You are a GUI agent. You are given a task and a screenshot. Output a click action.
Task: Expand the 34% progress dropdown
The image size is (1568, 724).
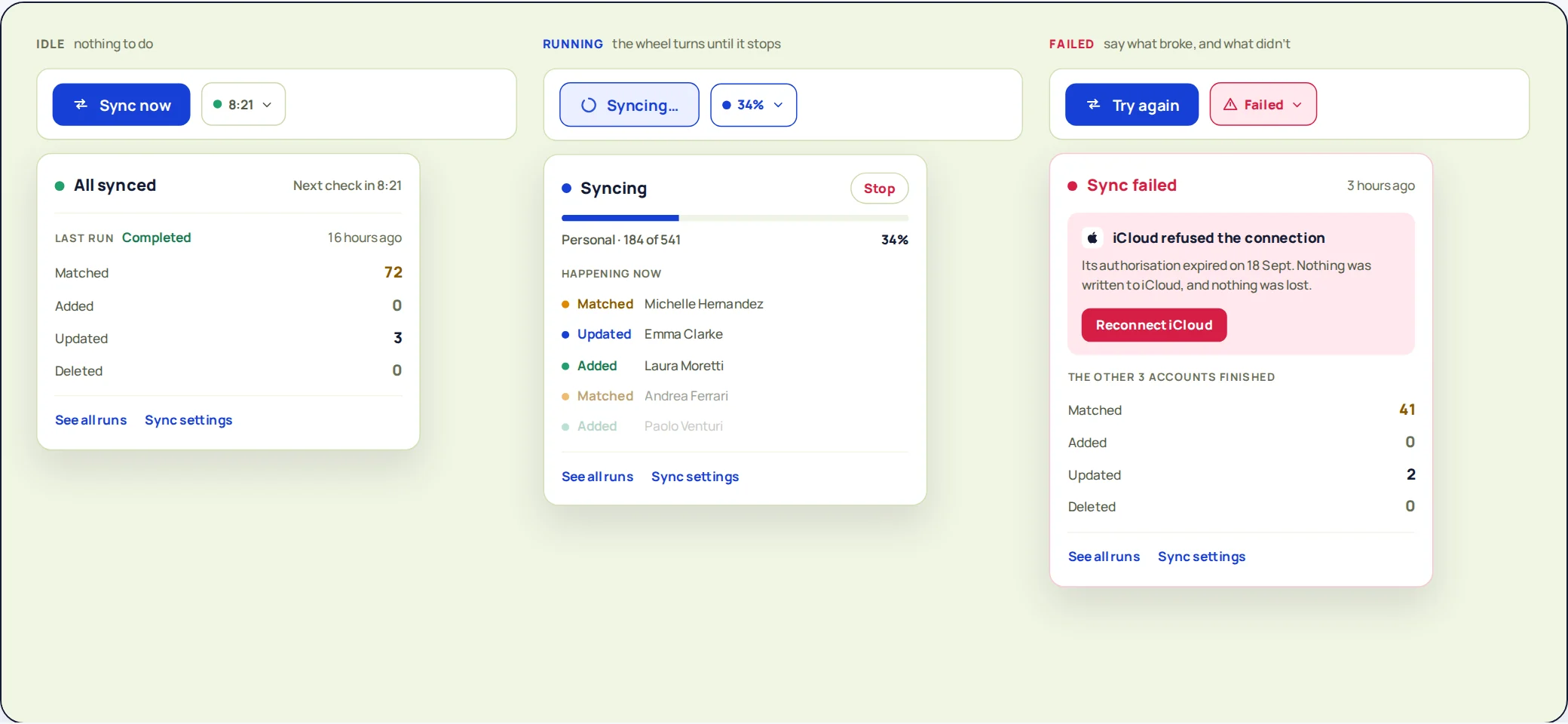(x=754, y=105)
